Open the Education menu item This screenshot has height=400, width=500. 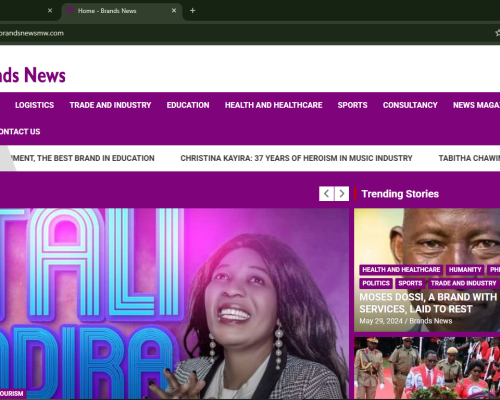click(188, 105)
